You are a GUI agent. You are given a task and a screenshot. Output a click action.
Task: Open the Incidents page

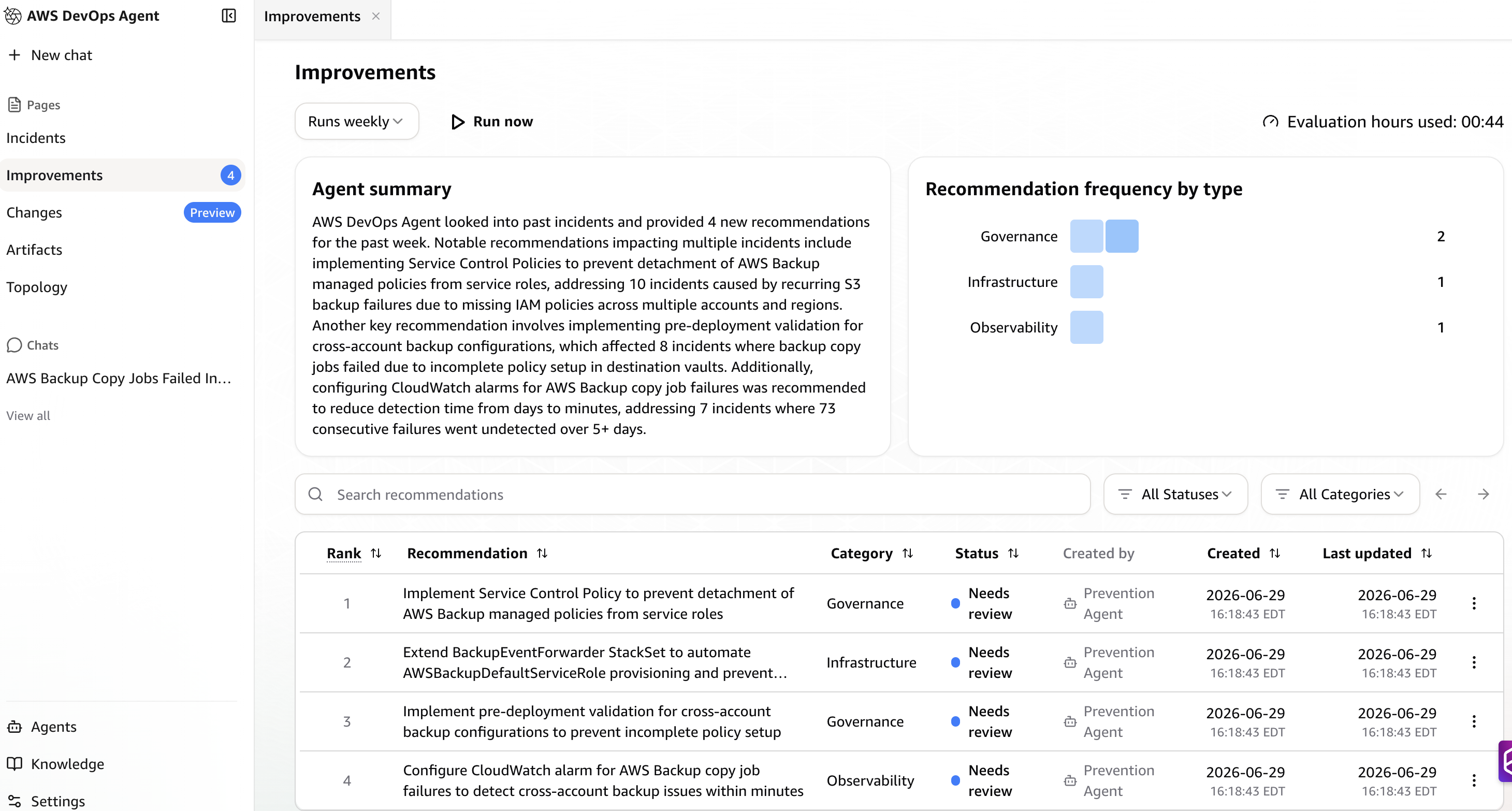pyautogui.click(x=36, y=138)
